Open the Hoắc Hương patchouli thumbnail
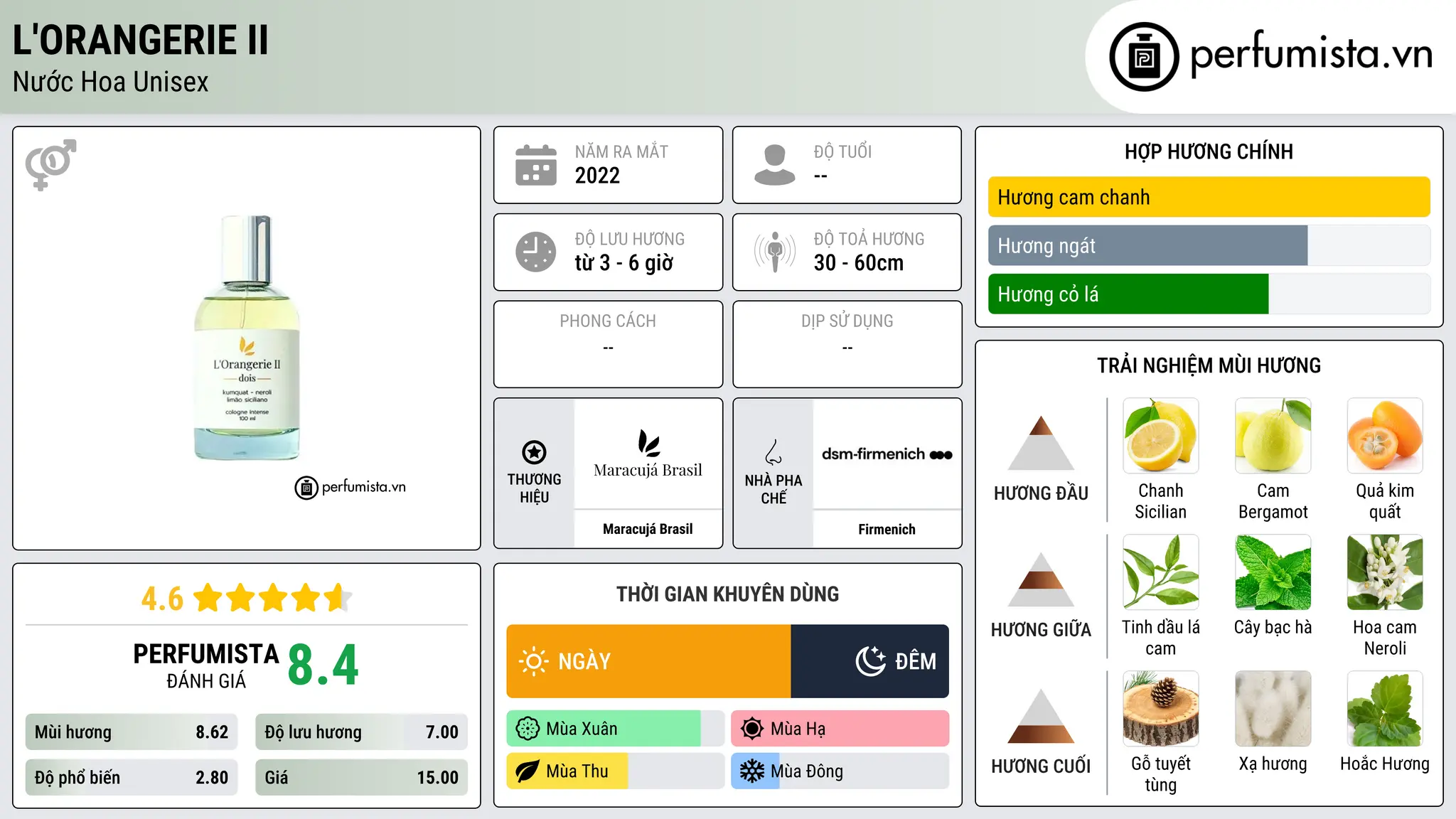 1385,709
